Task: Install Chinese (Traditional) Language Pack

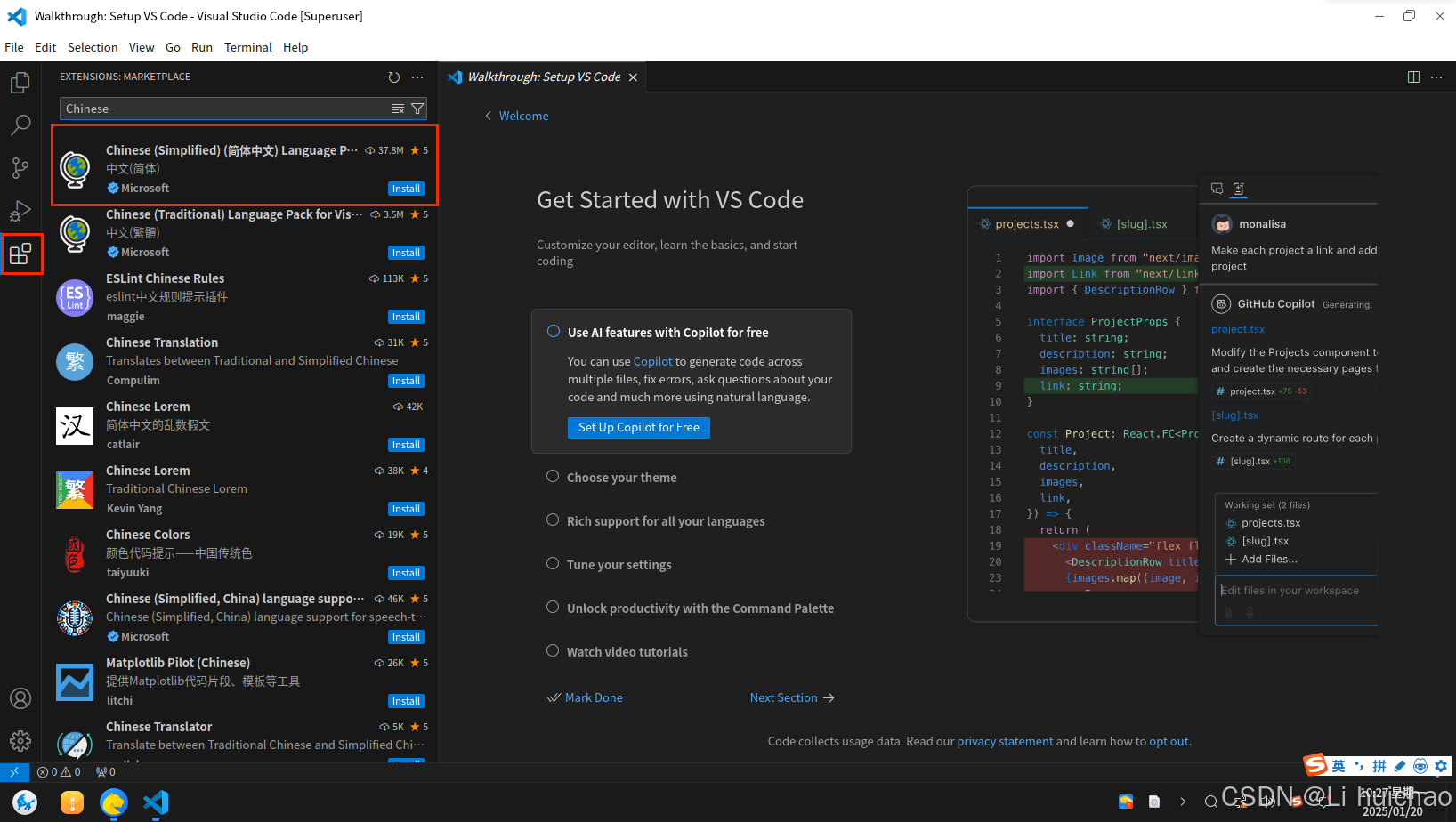Action: [406, 253]
